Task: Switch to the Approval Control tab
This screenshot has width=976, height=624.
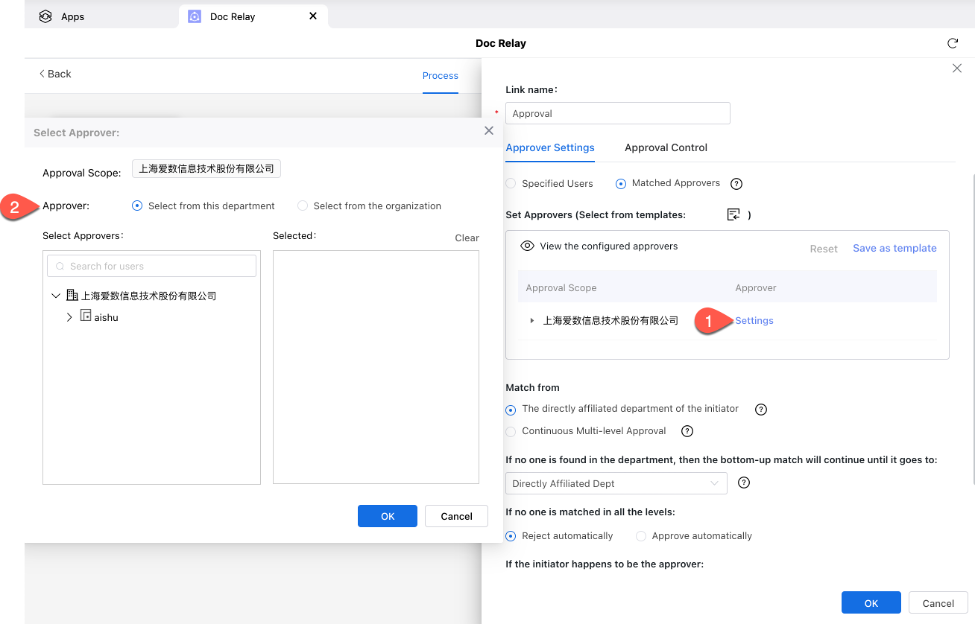Action: [x=665, y=147]
